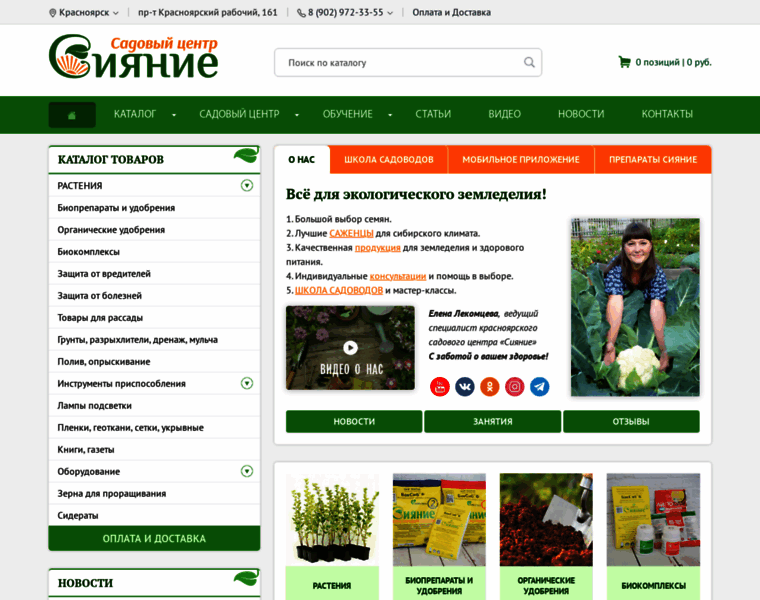Switch to Школа садоводов tab

click(x=389, y=159)
